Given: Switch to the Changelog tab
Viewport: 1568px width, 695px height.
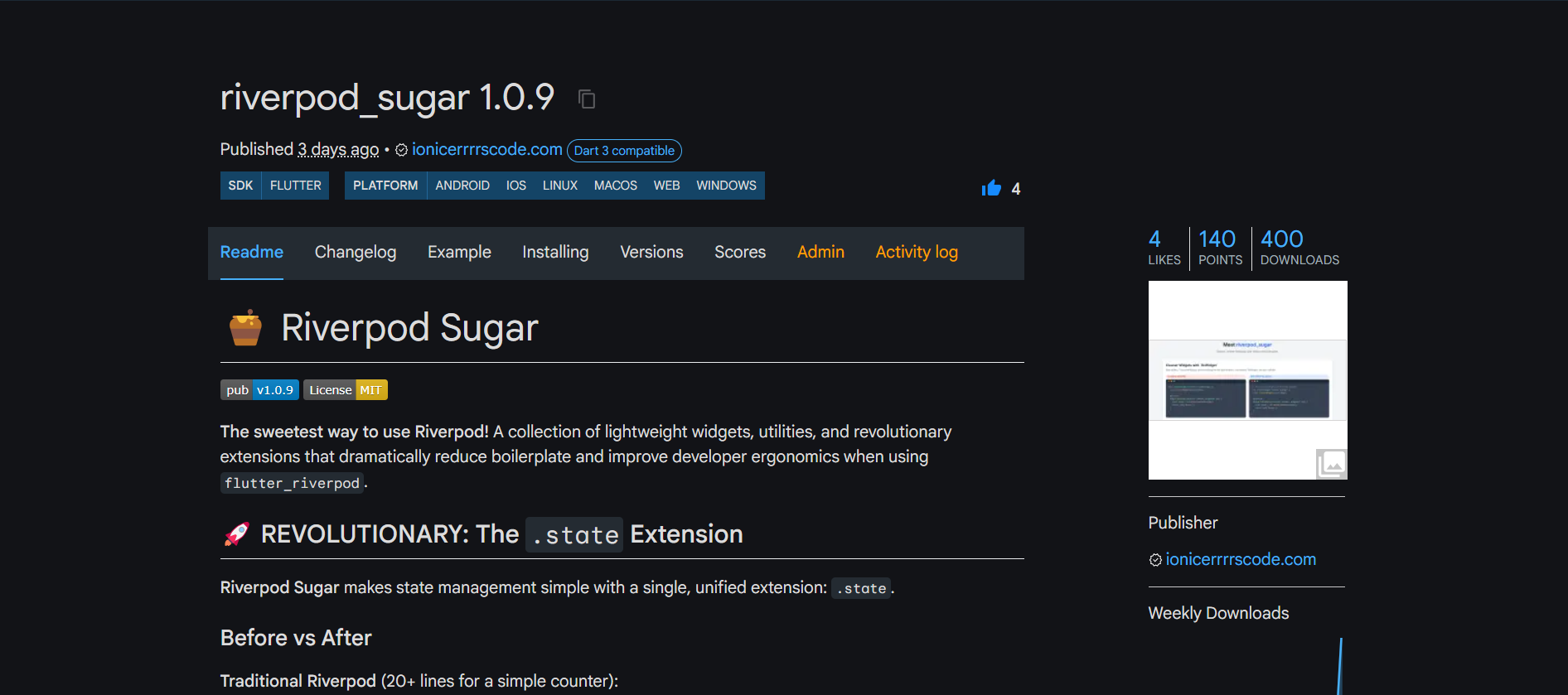Looking at the screenshot, I should pos(356,252).
